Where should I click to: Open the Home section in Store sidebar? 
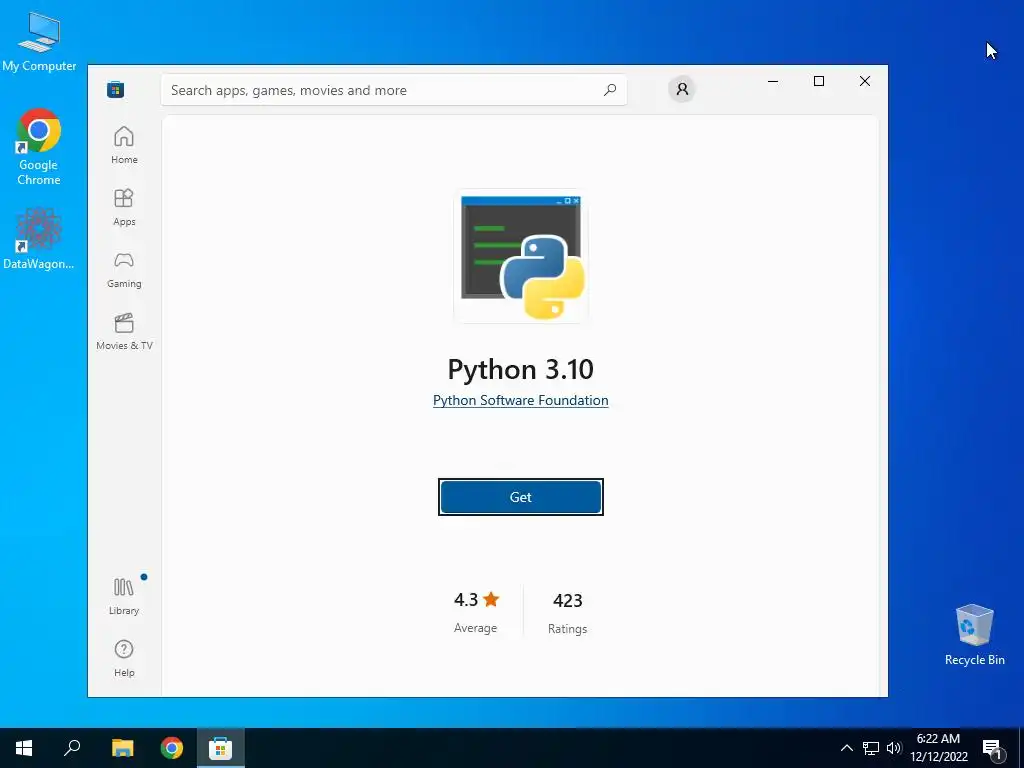click(x=124, y=145)
